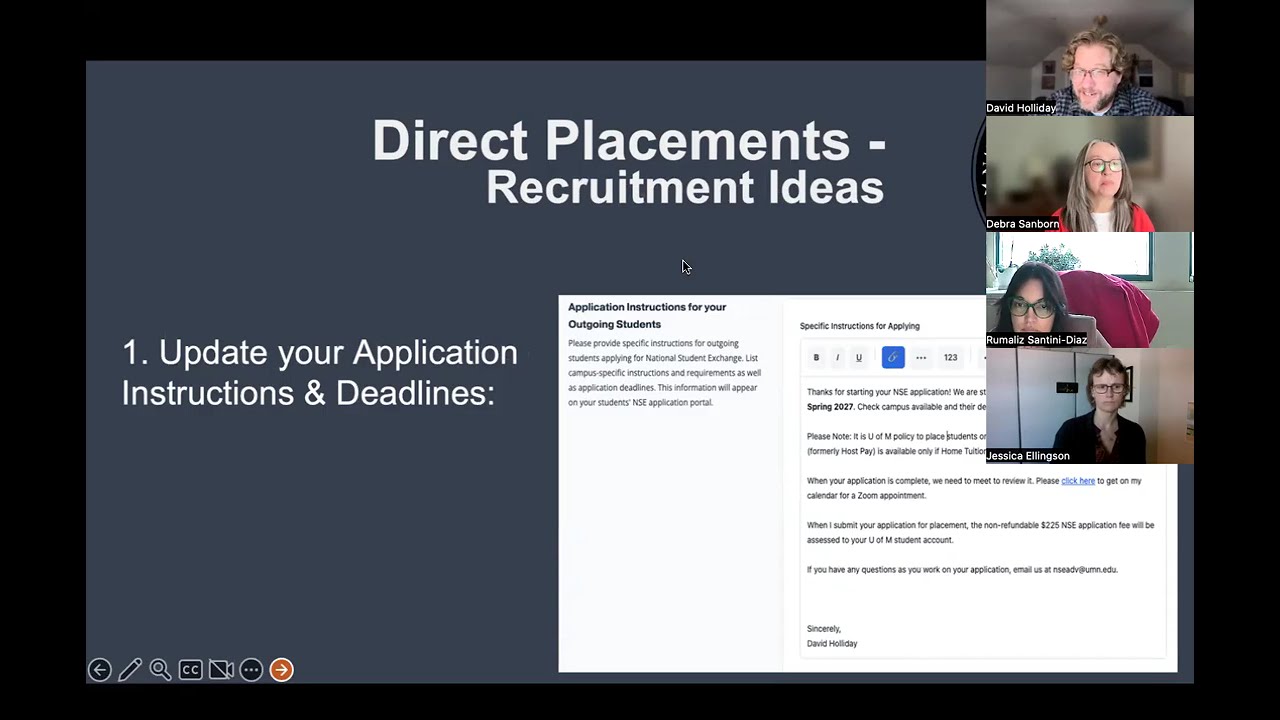Select Rumaliz Santini-Diaz's video tile
This screenshot has width=1280, height=720.
1089,290
